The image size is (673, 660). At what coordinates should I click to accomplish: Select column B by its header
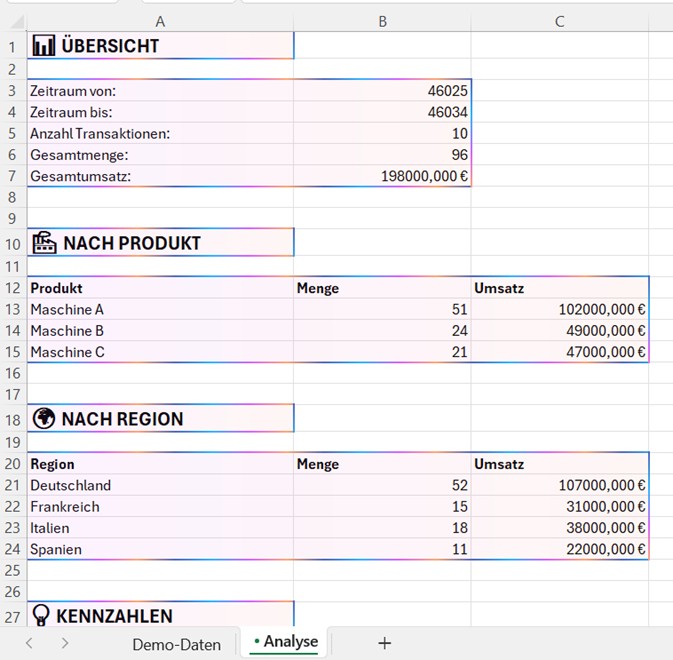coord(382,21)
